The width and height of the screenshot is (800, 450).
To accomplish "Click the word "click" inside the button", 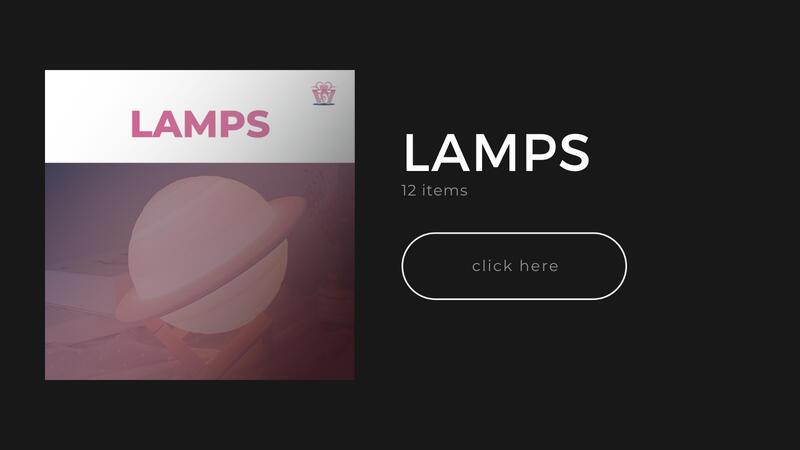I will click(492, 266).
